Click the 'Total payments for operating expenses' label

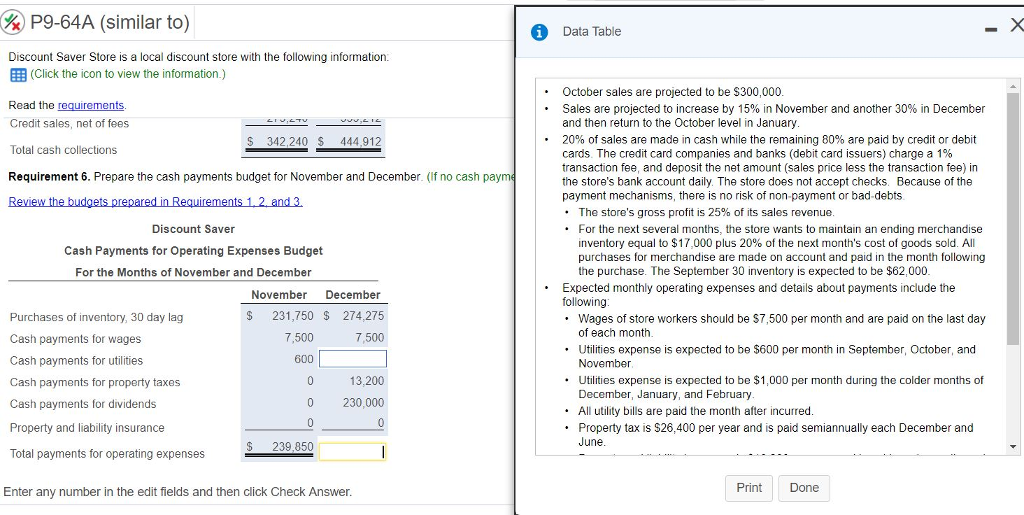[x=107, y=454]
